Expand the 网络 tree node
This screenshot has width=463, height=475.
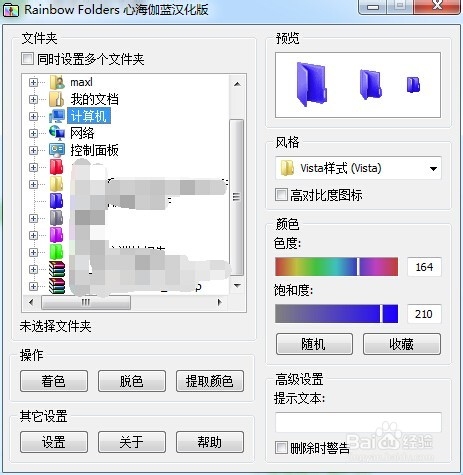coord(33,133)
